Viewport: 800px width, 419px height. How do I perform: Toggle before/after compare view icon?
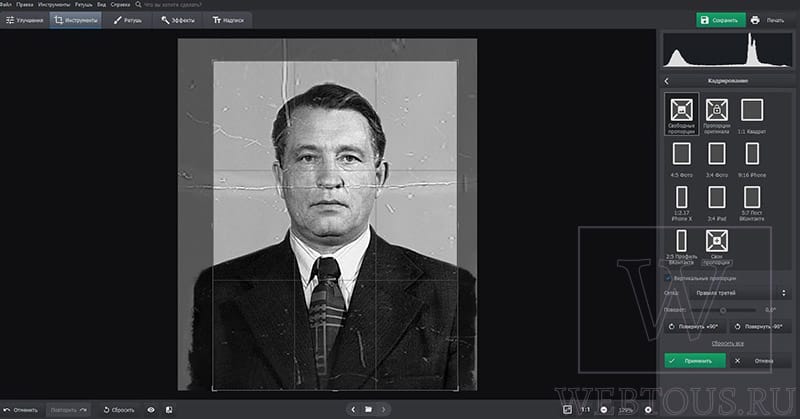[x=169, y=409]
